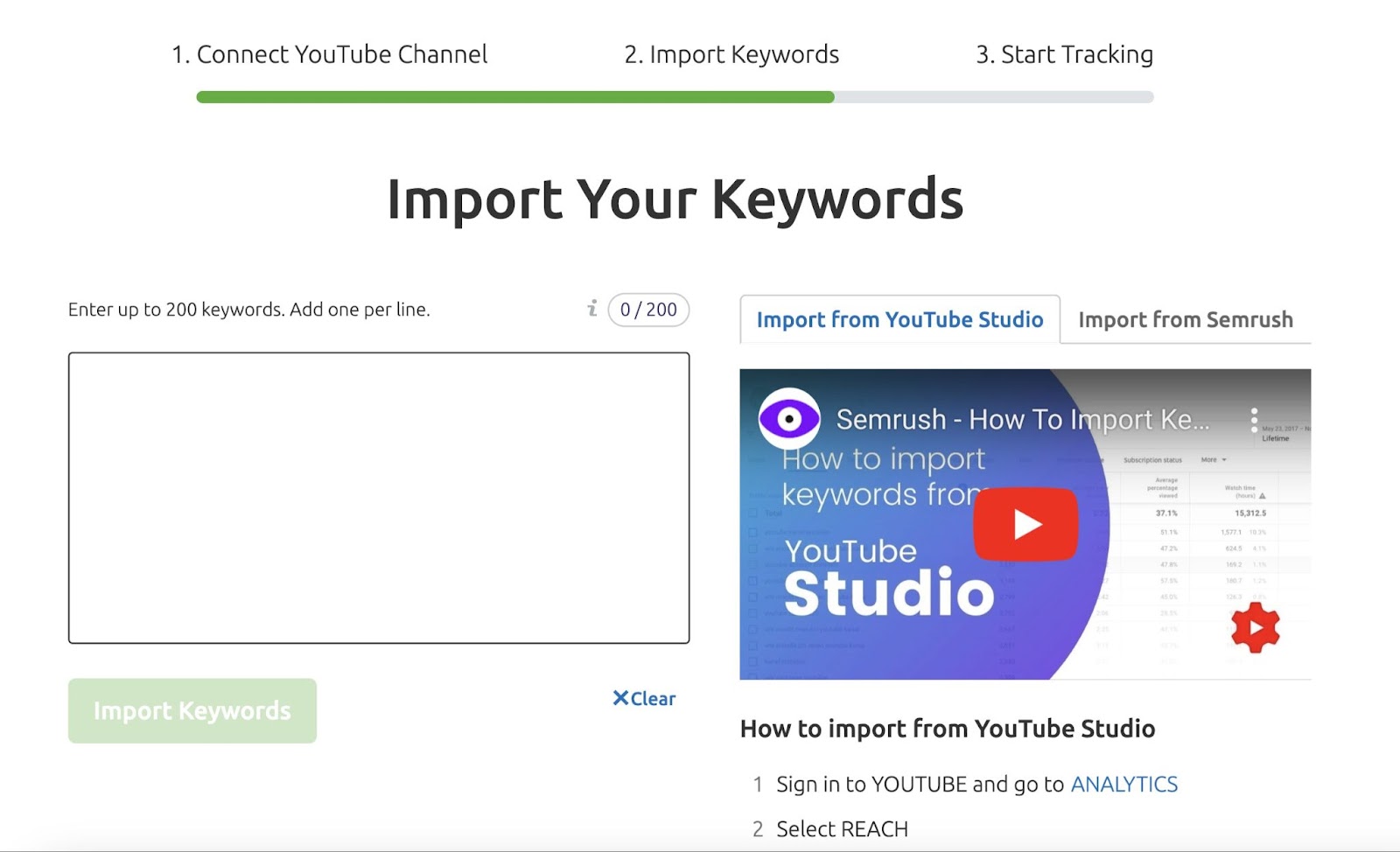This screenshot has height=852, width=1400.
Task: Click inside the keyword entry text area
Action: point(380,496)
